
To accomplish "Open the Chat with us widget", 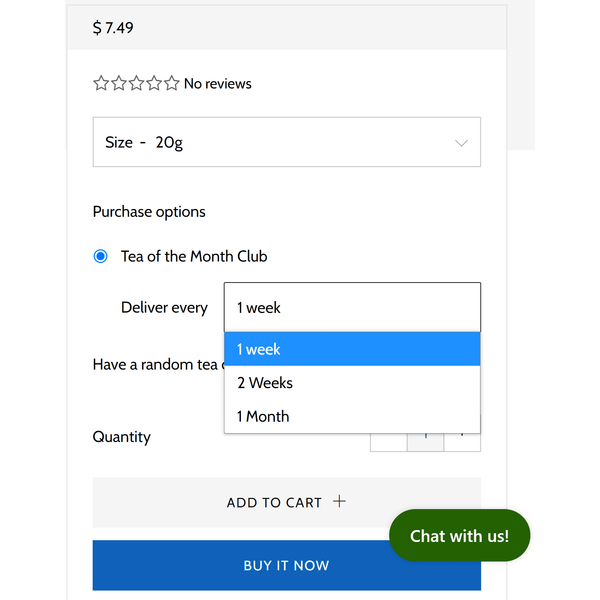I will coord(459,536).
